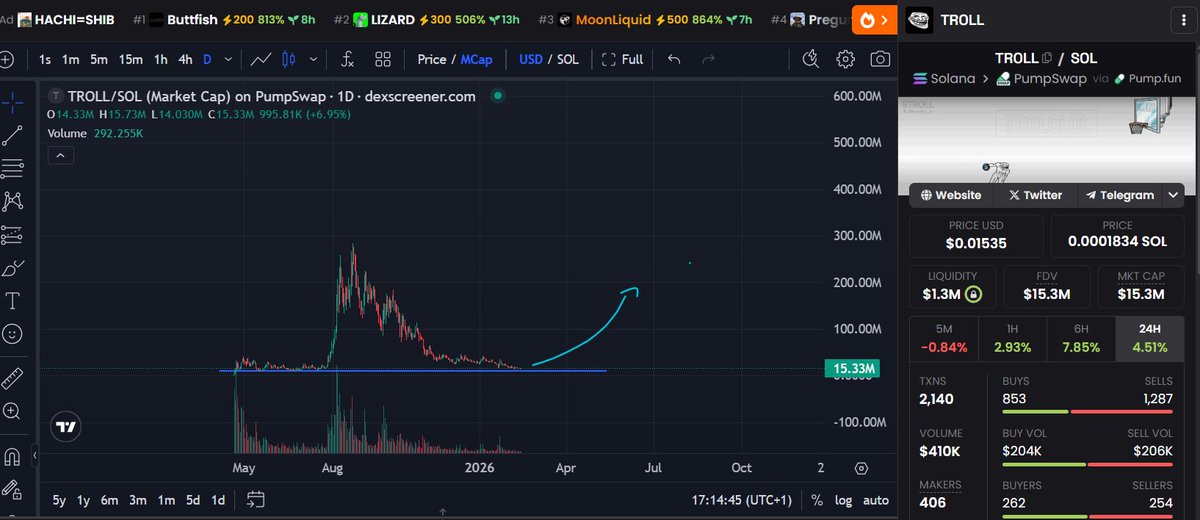Show the 6H price change tab
This screenshot has height=520, width=1200.
1079,337
